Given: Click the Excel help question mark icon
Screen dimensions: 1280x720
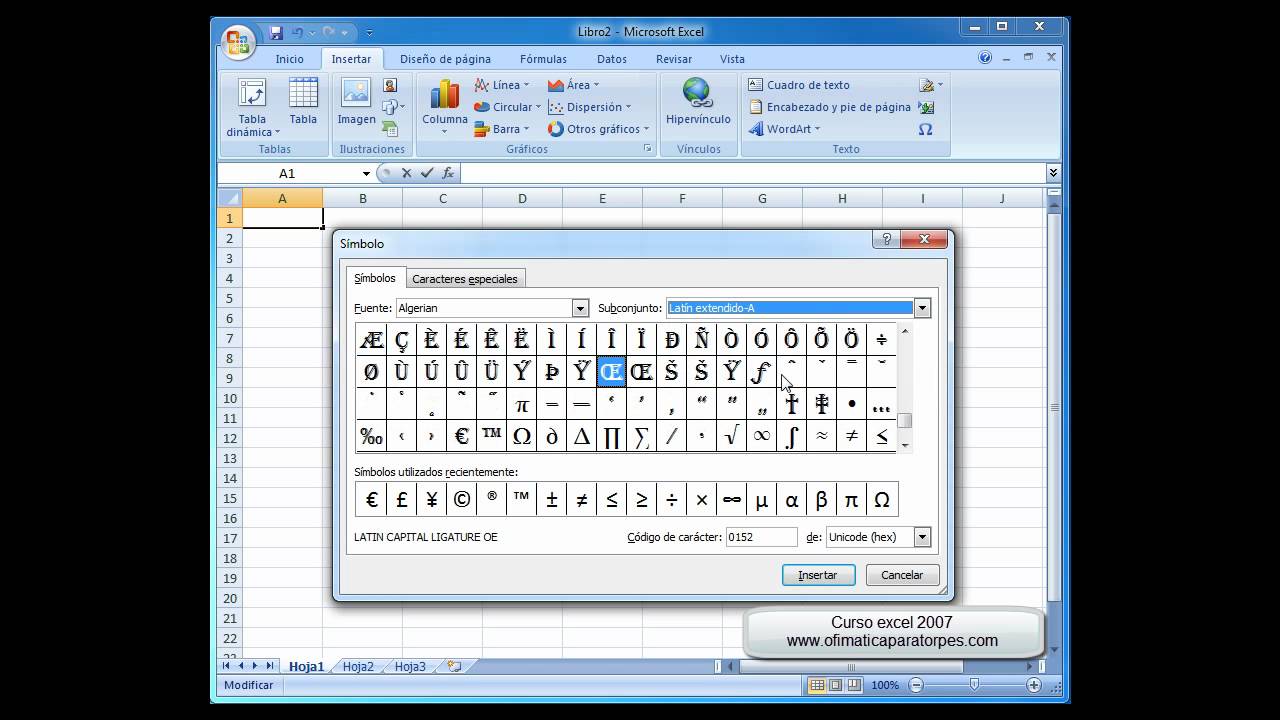Looking at the screenshot, I should [x=985, y=58].
